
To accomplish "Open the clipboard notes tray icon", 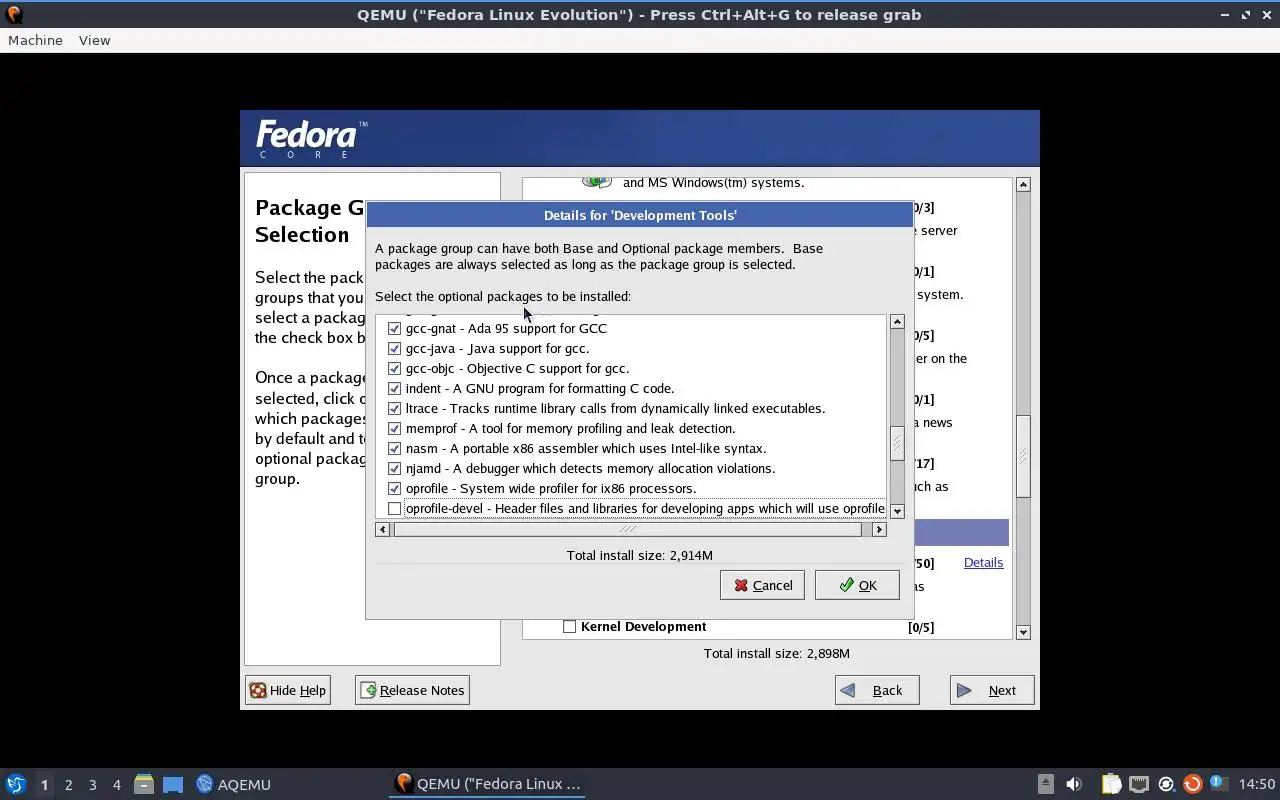I will coord(1112,784).
